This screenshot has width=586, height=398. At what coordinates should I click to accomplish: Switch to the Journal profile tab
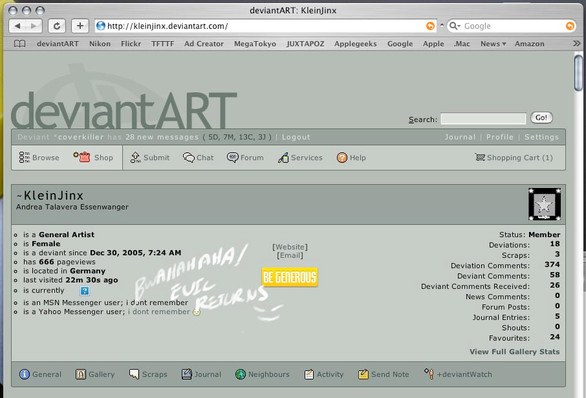[x=201, y=374]
